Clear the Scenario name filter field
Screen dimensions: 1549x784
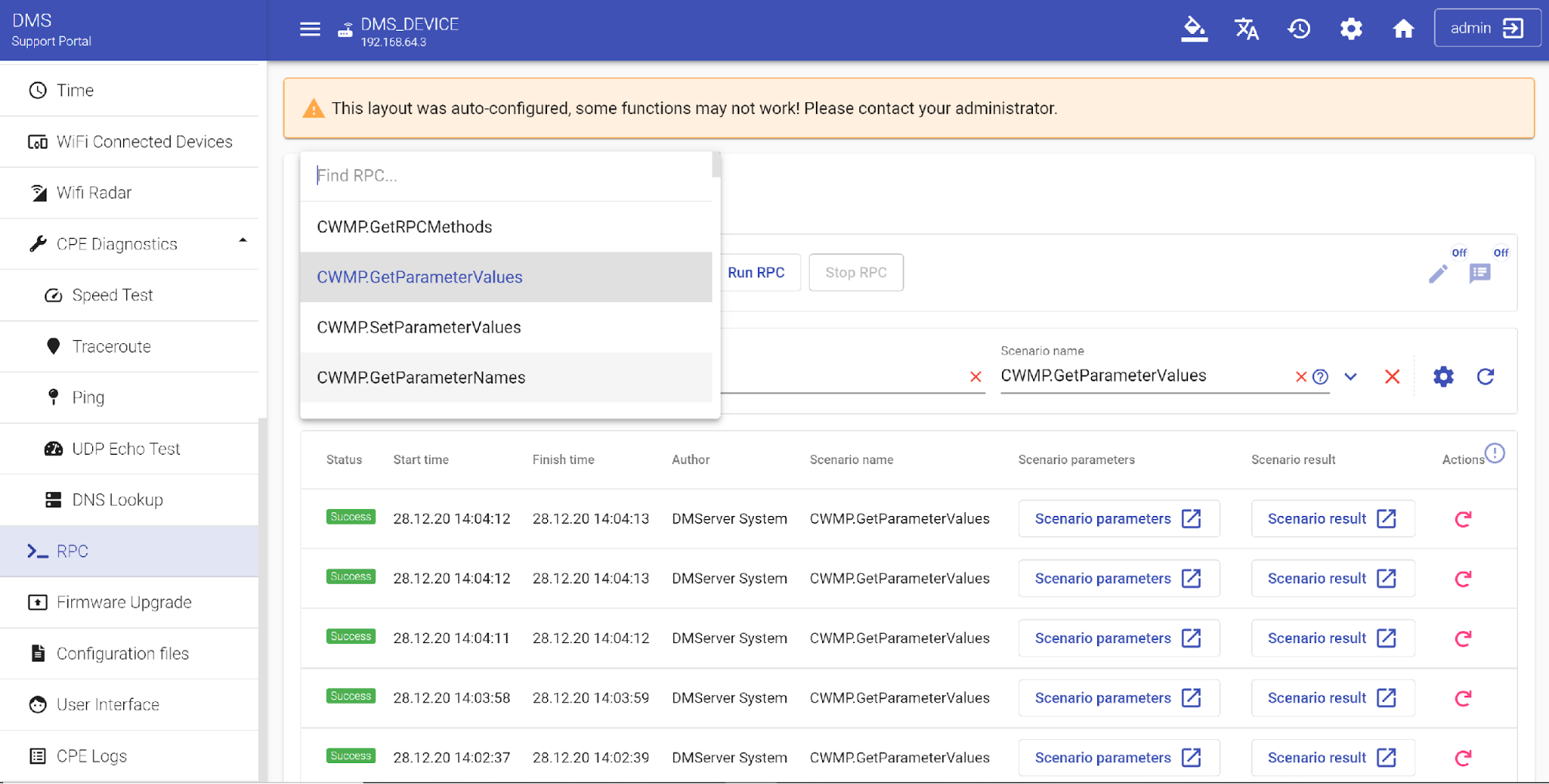point(1301,377)
